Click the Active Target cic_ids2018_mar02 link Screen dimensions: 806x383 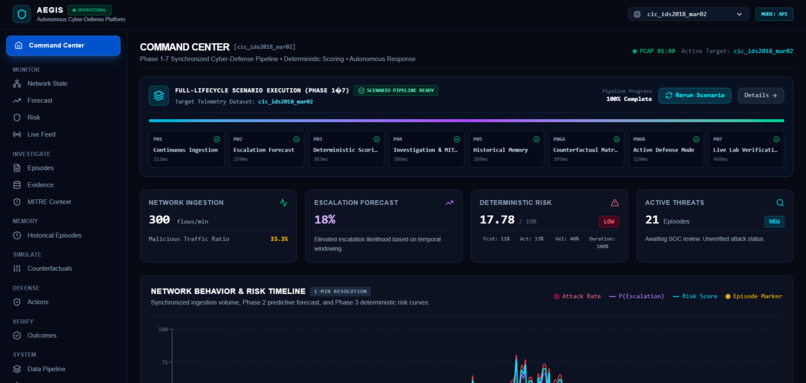763,51
